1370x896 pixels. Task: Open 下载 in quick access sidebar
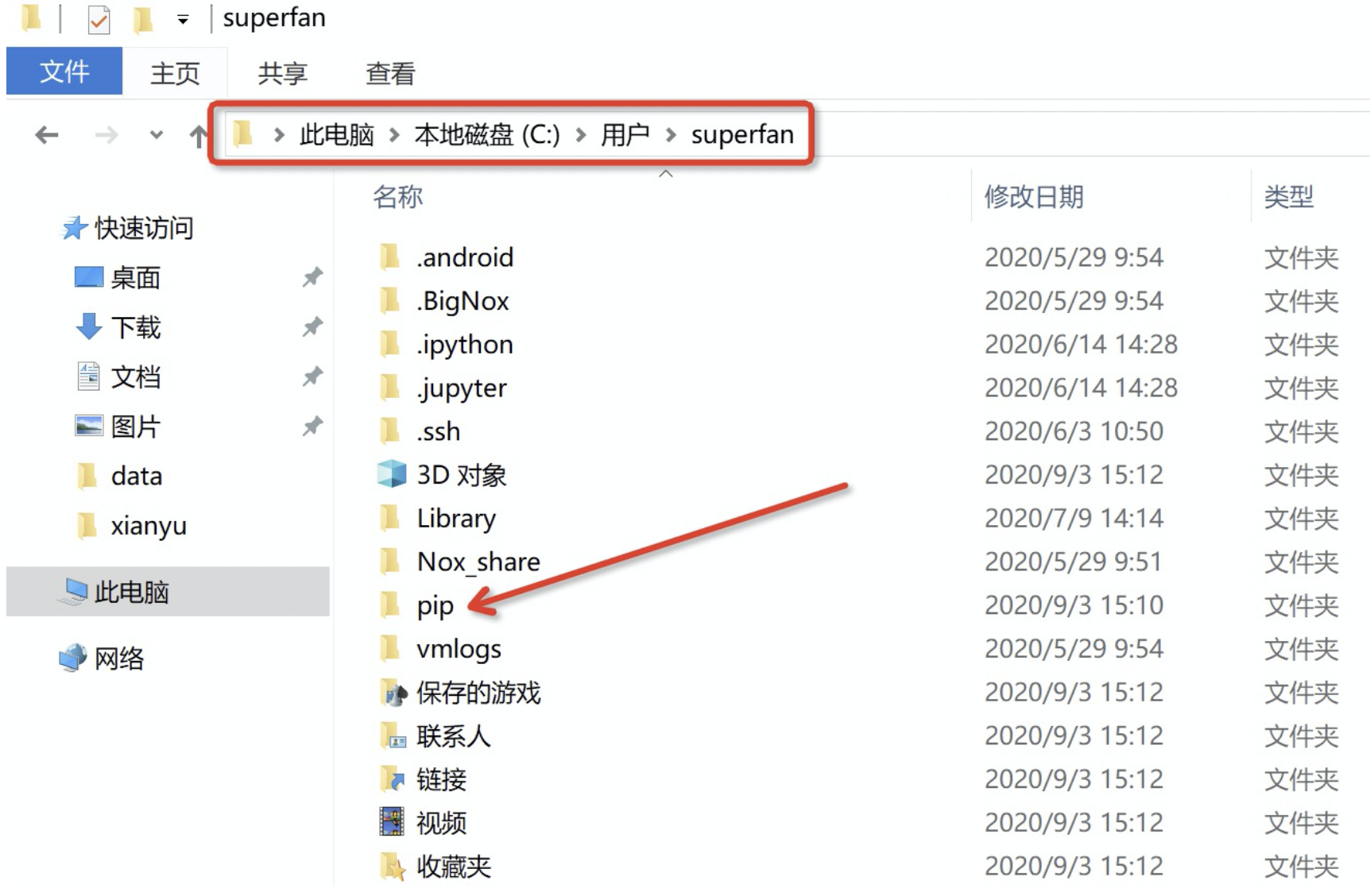pyautogui.click(x=135, y=327)
